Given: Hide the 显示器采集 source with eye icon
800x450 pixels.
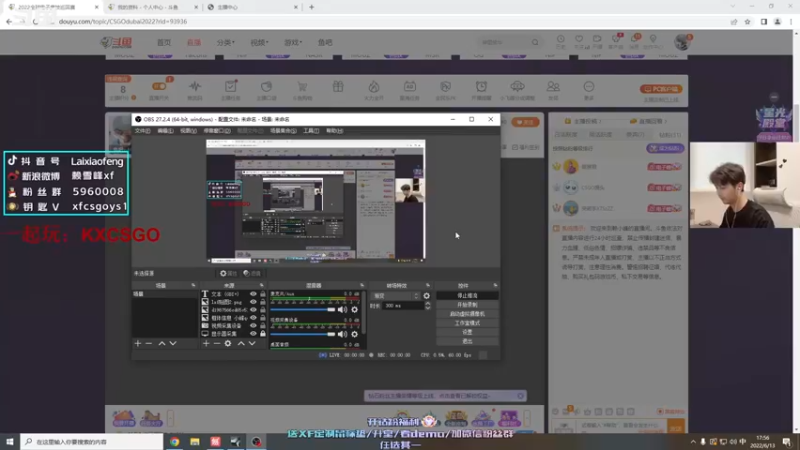Looking at the screenshot, I should point(253,334).
